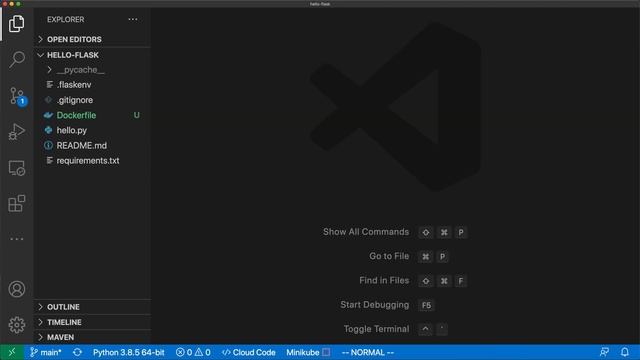
Task: Click the U untracked status on Dockerfile
Action: tap(137, 115)
